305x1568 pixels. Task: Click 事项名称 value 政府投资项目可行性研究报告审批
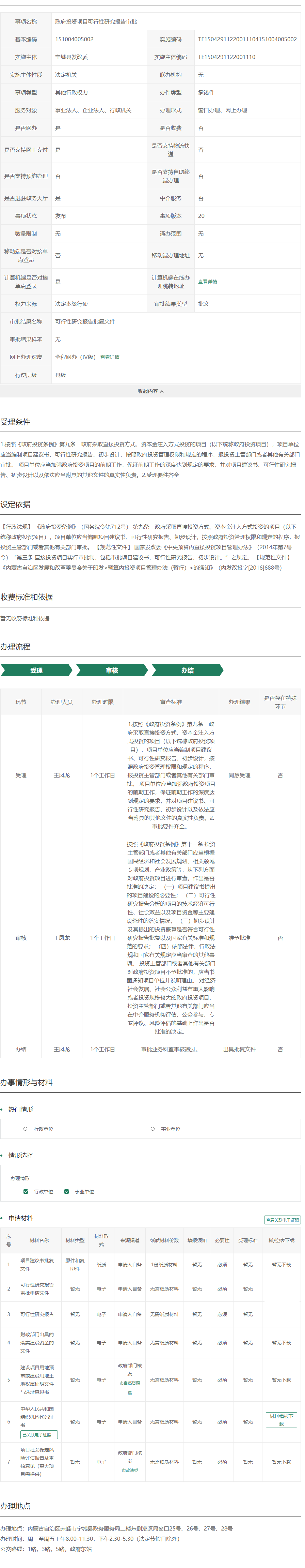pos(96,22)
